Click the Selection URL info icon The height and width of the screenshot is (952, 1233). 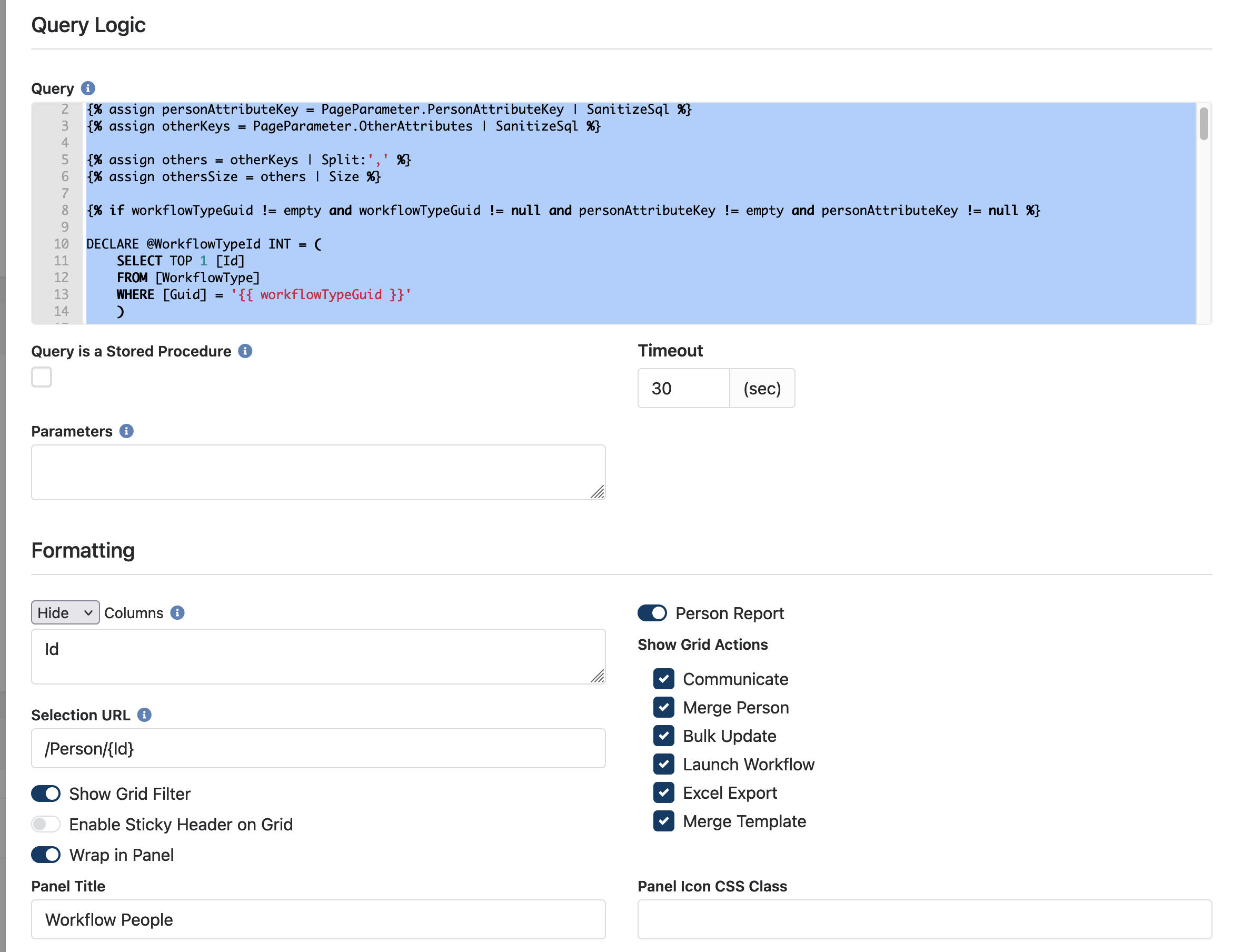(x=145, y=715)
